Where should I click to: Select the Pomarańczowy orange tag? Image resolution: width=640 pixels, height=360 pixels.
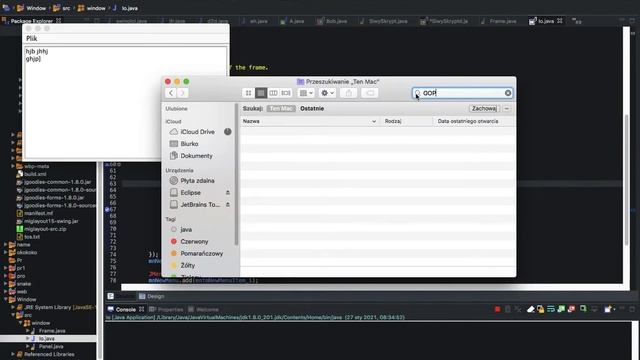[202, 253]
